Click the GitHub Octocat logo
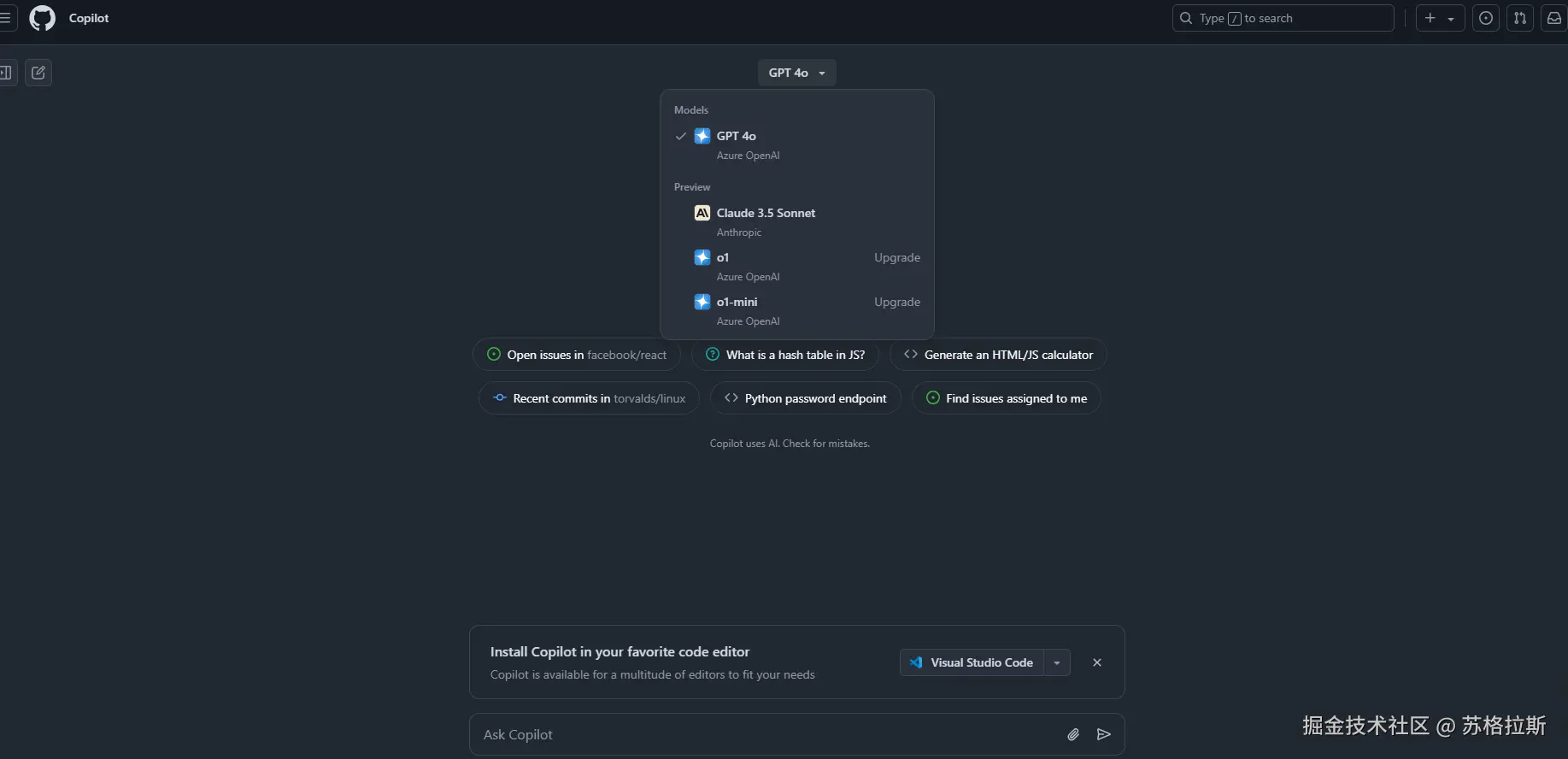 [x=42, y=18]
